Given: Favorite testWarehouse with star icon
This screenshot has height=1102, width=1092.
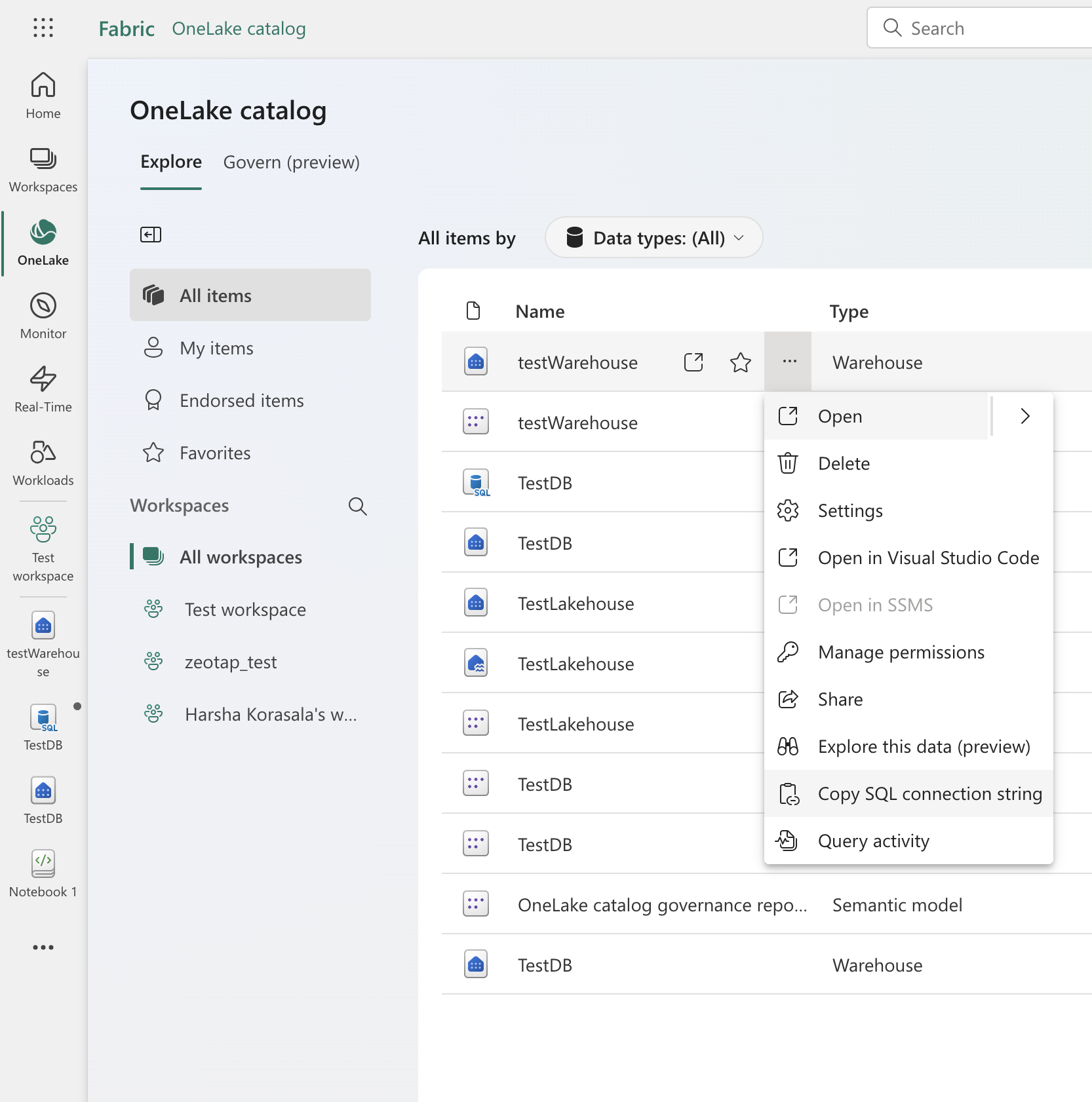Looking at the screenshot, I should pos(741,362).
